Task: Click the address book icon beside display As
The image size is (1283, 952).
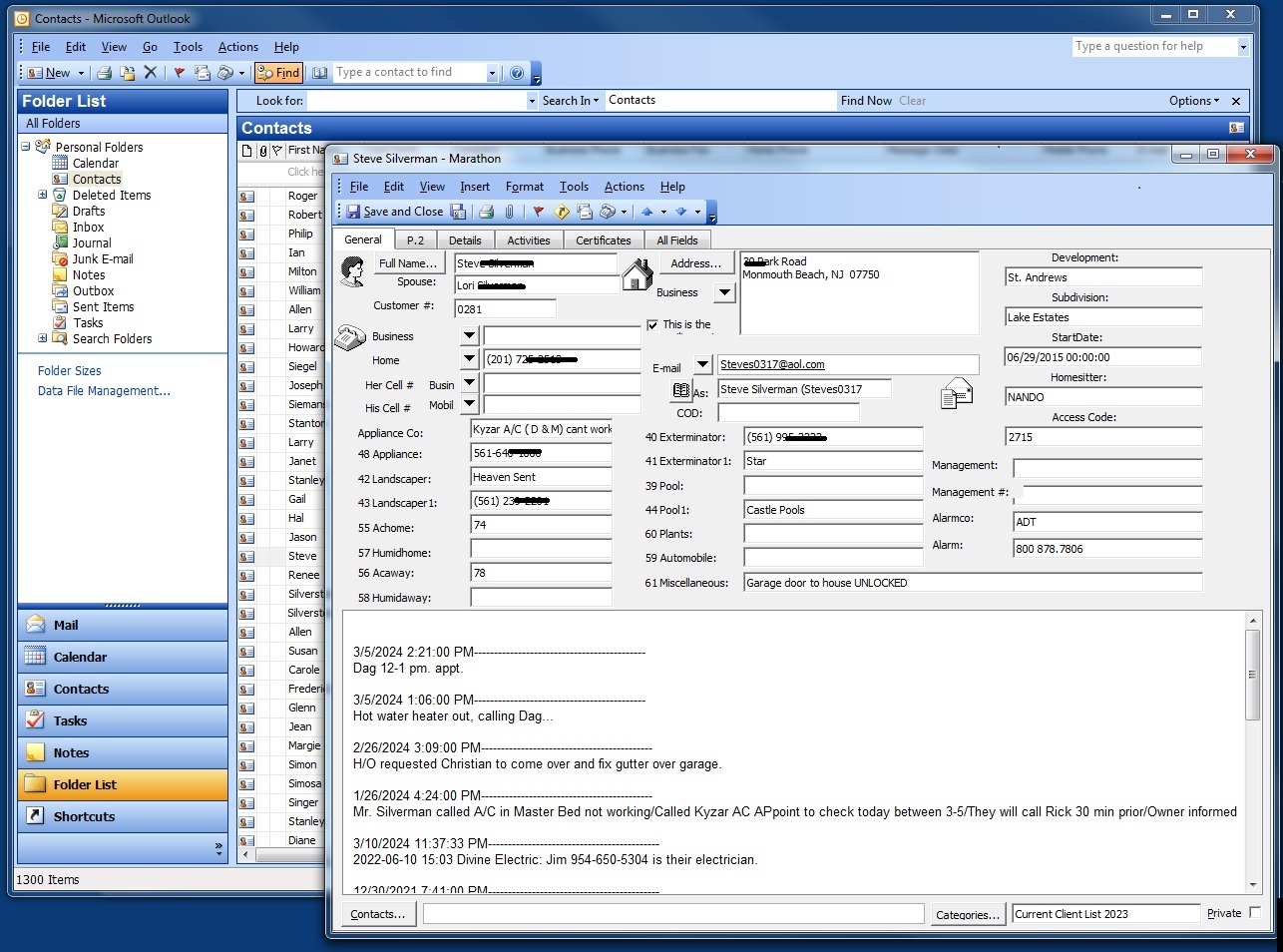Action: click(x=681, y=390)
